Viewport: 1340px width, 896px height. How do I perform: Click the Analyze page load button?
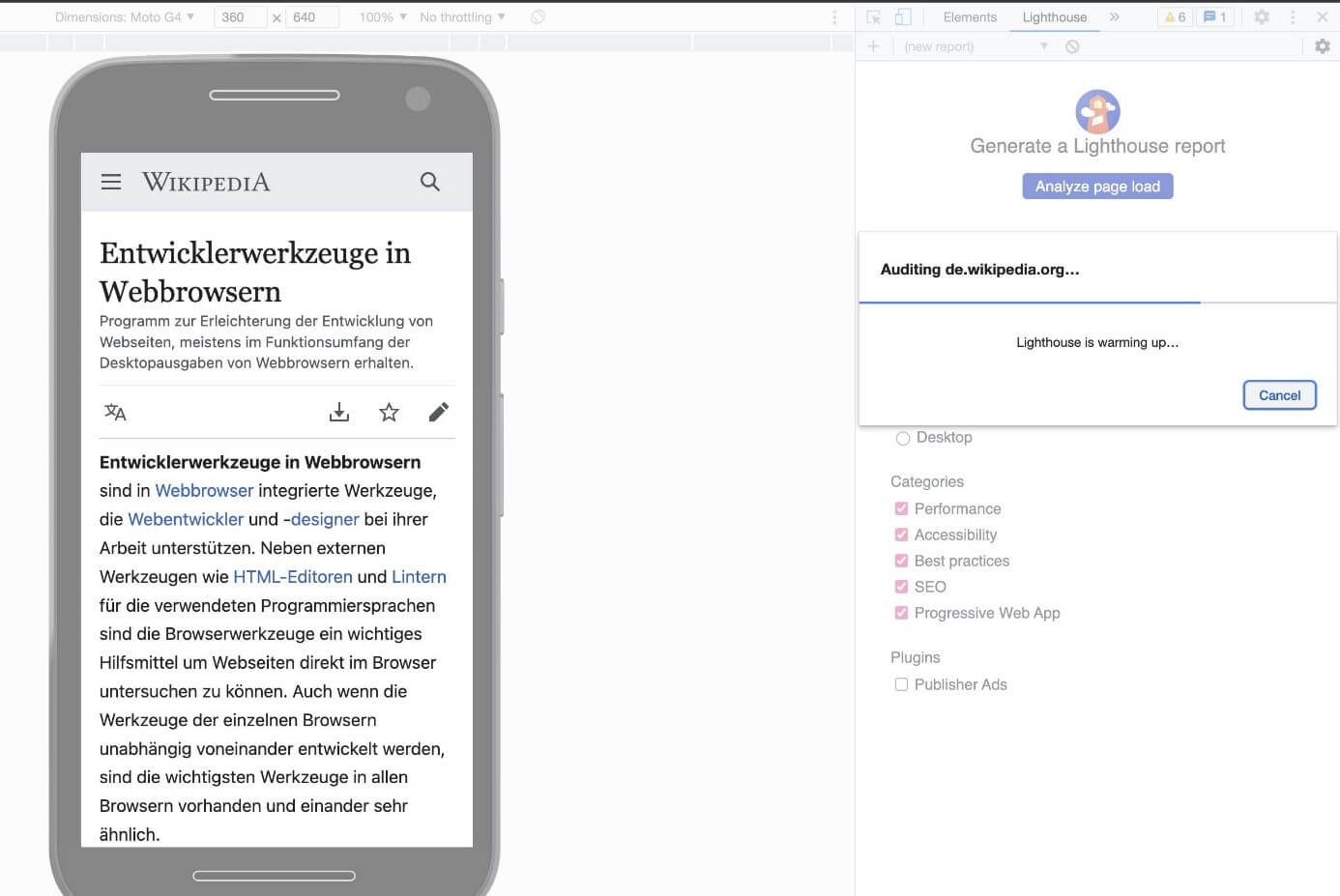click(1097, 187)
